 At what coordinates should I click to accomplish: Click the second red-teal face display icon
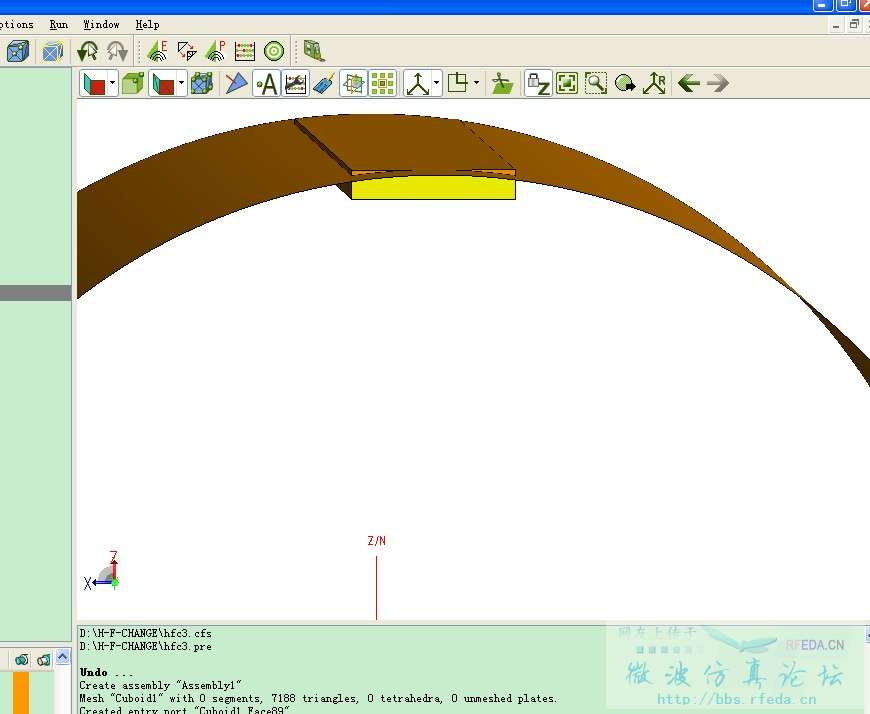tap(163, 84)
